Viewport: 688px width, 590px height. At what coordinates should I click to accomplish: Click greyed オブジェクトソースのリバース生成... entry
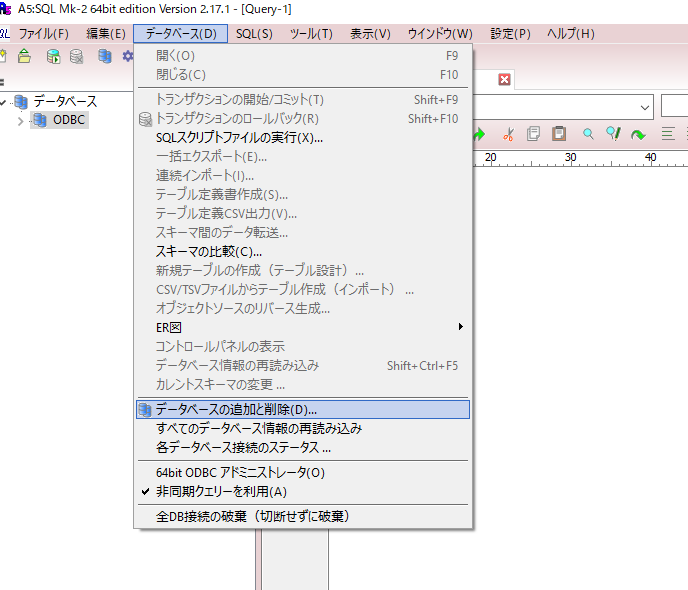[303, 308]
